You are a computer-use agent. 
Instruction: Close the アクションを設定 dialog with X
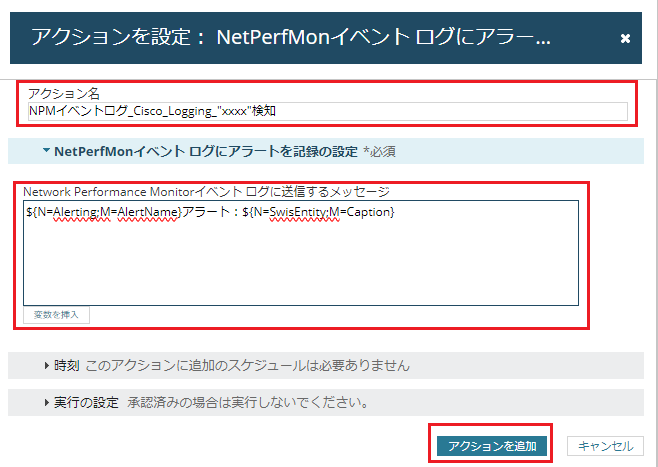click(x=625, y=39)
